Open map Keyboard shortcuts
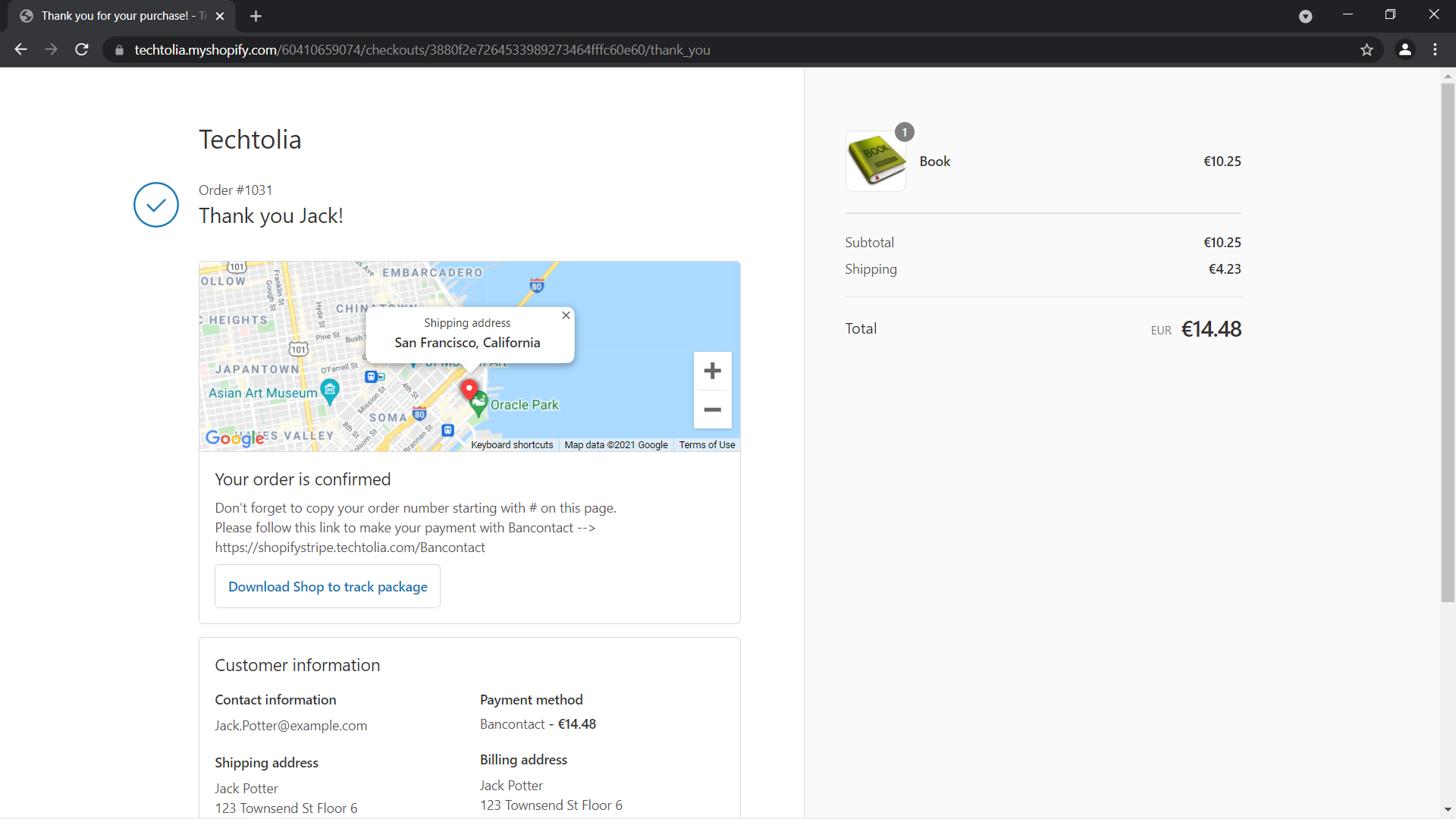Viewport: 1456px width, 819px height. coord(512,445)
